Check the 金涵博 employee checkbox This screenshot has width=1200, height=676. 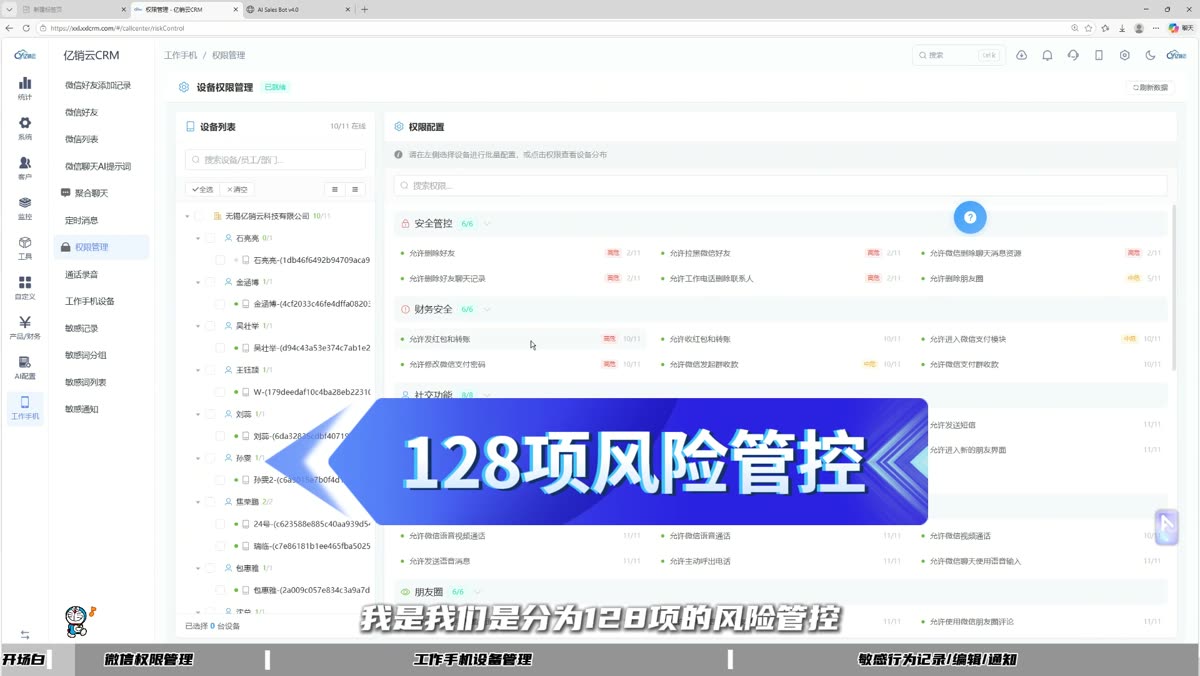pyautogui.click(x=210, y=282)
